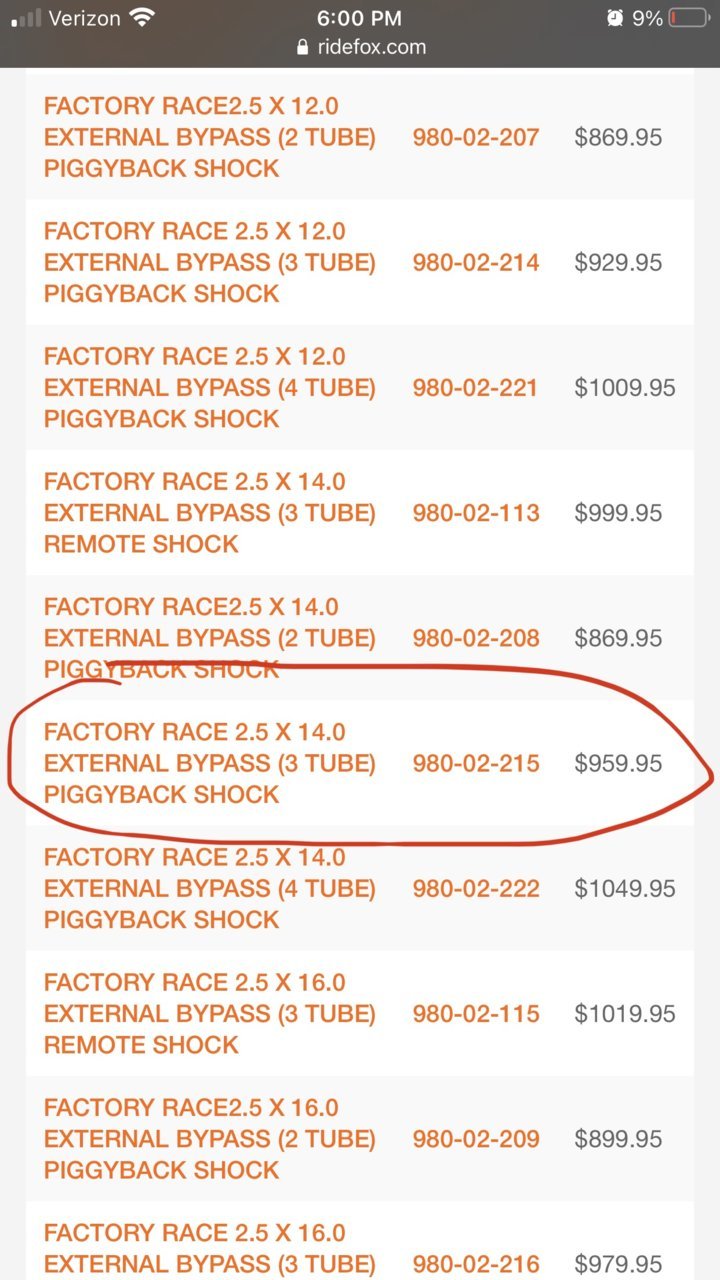Select part number 980-02-209
The width and height of the screenshot is (720, 1280).
476,1138
